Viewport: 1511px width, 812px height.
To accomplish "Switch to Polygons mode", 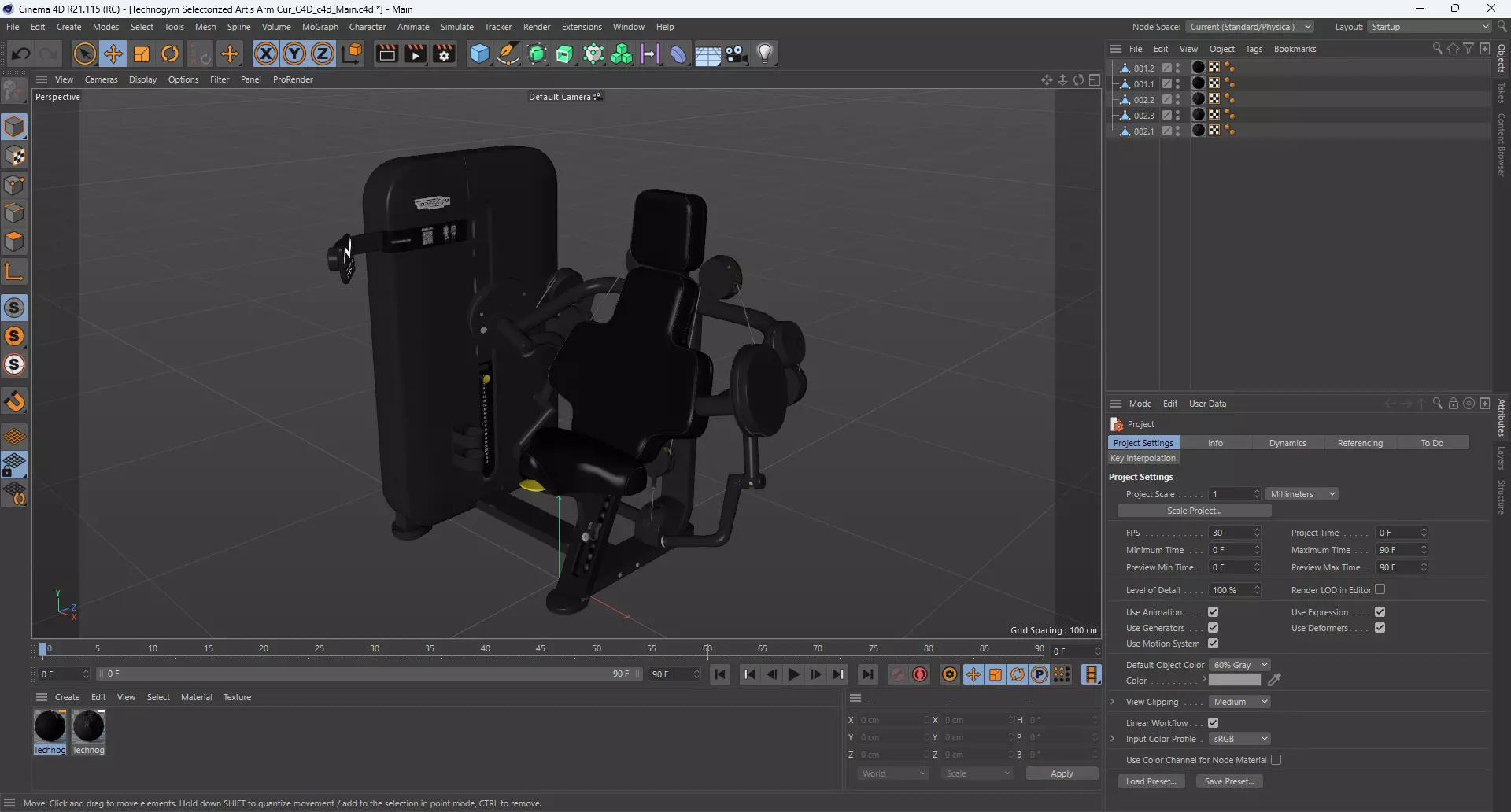I will click(14, 242).
